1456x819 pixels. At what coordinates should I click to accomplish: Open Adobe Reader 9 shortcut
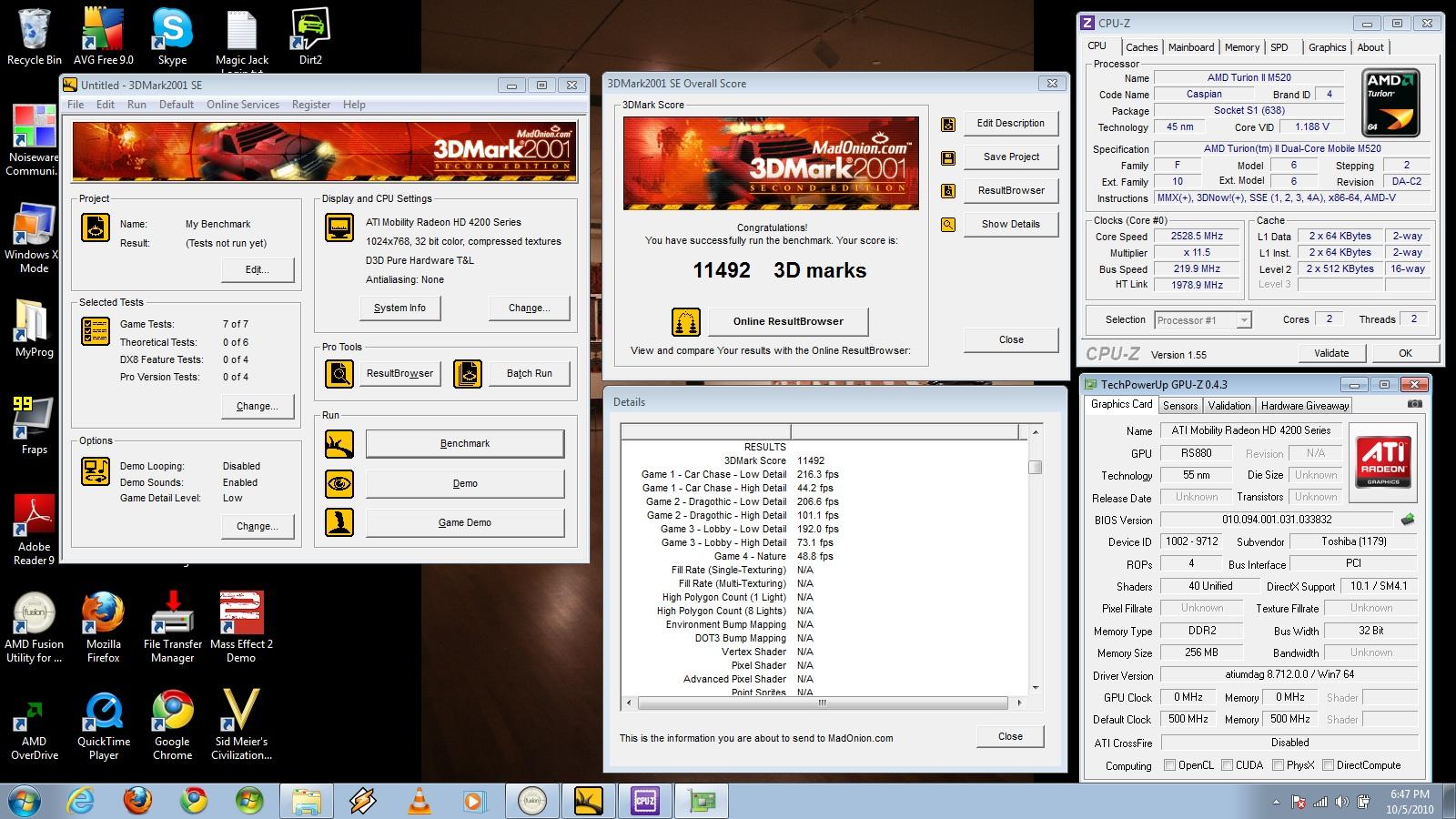pos(34,530)
